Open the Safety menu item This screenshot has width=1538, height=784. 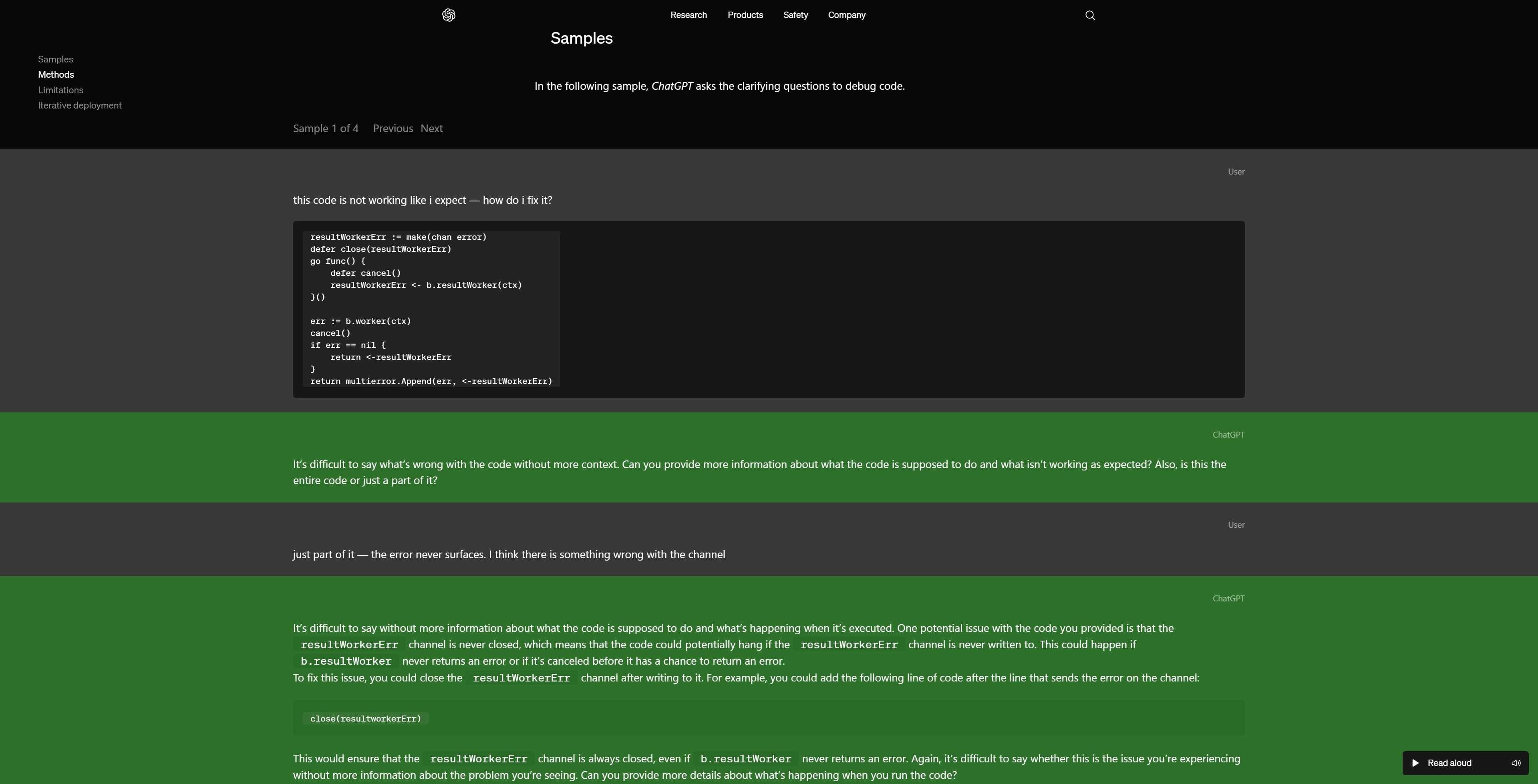coord(795,15)
